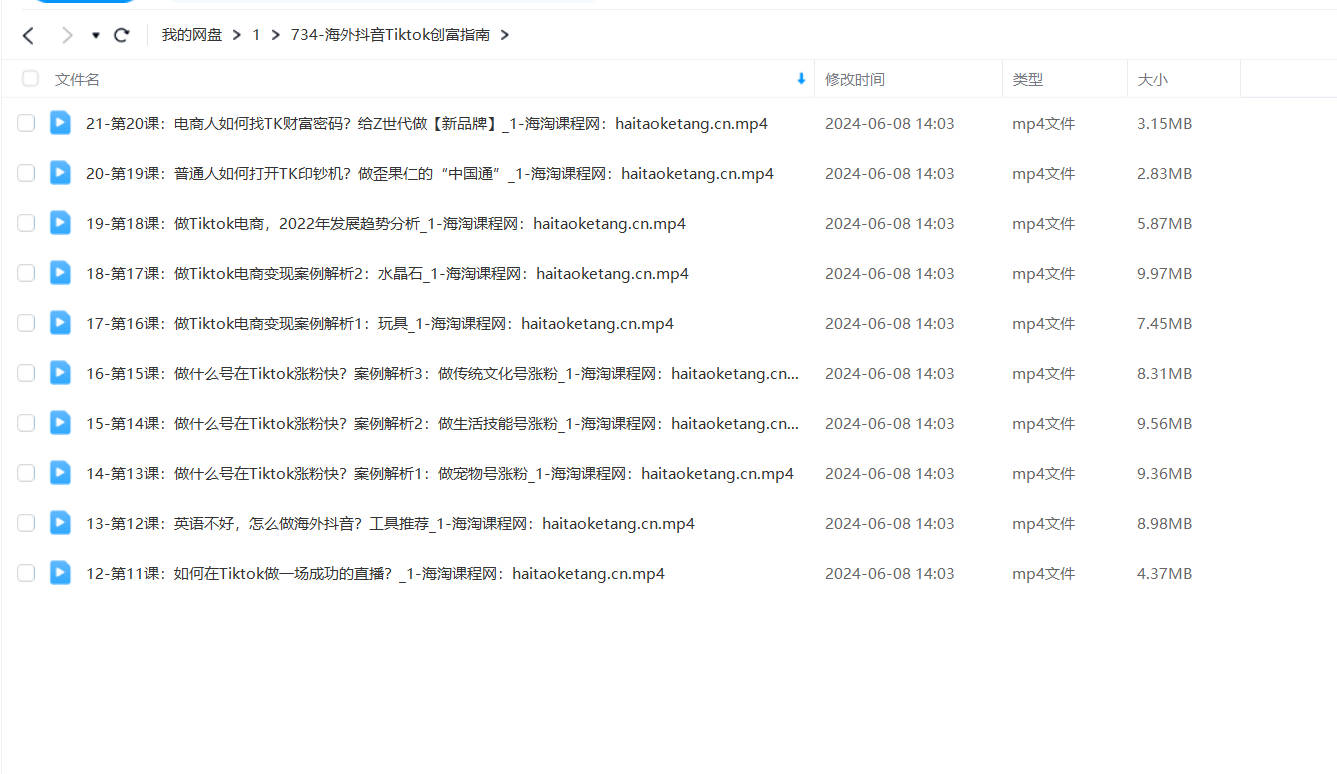Select file name 16-第15课 做传统文化号涨粉
1337x774 pixels.
click(x=443, y=374)
